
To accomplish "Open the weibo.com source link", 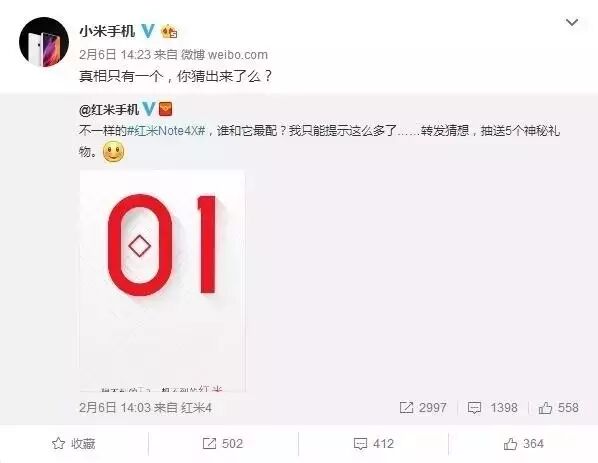I will pos(238,55).
